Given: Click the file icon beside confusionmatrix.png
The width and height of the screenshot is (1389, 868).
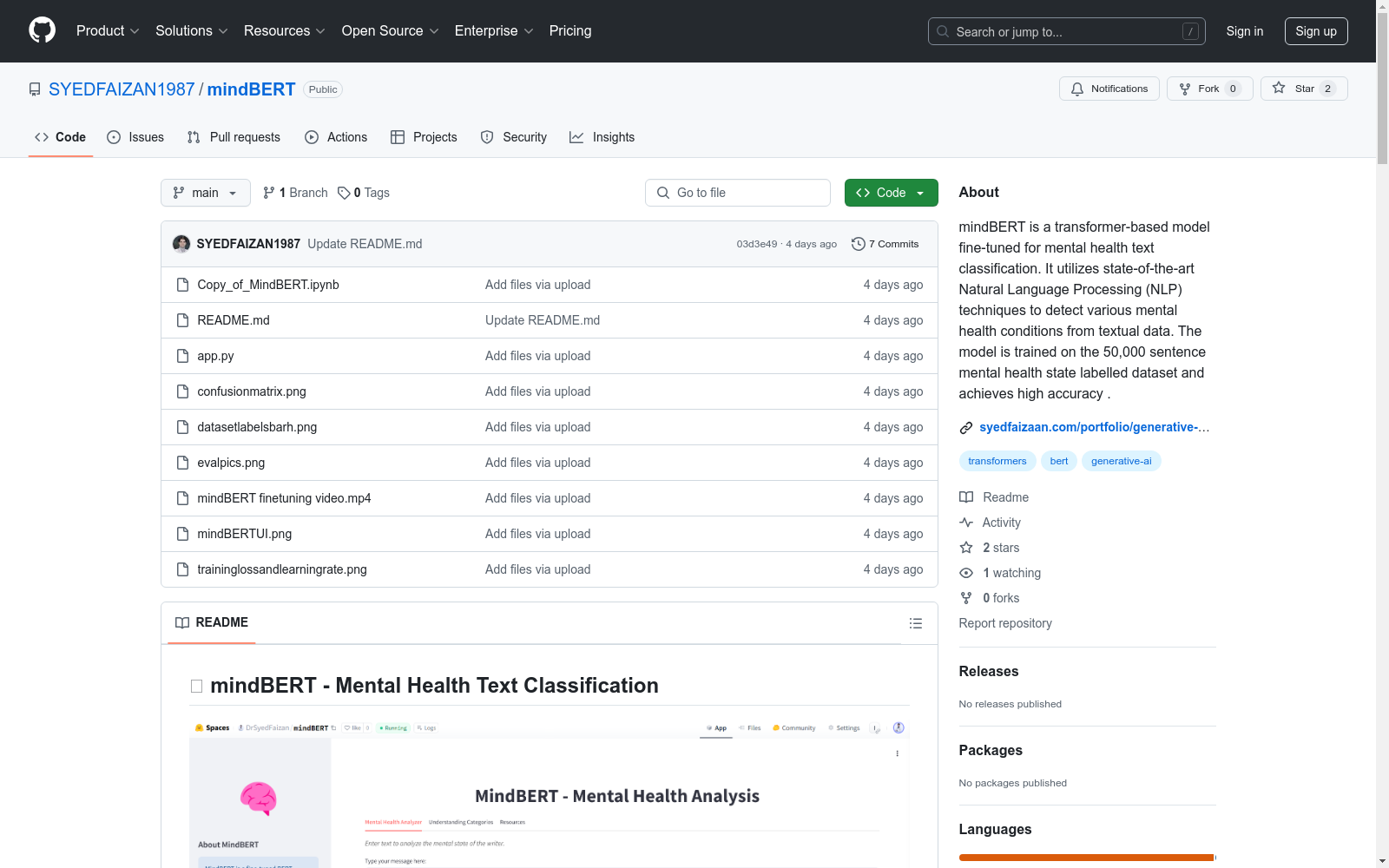Looking at the screenshot, I should pos(182,391).
